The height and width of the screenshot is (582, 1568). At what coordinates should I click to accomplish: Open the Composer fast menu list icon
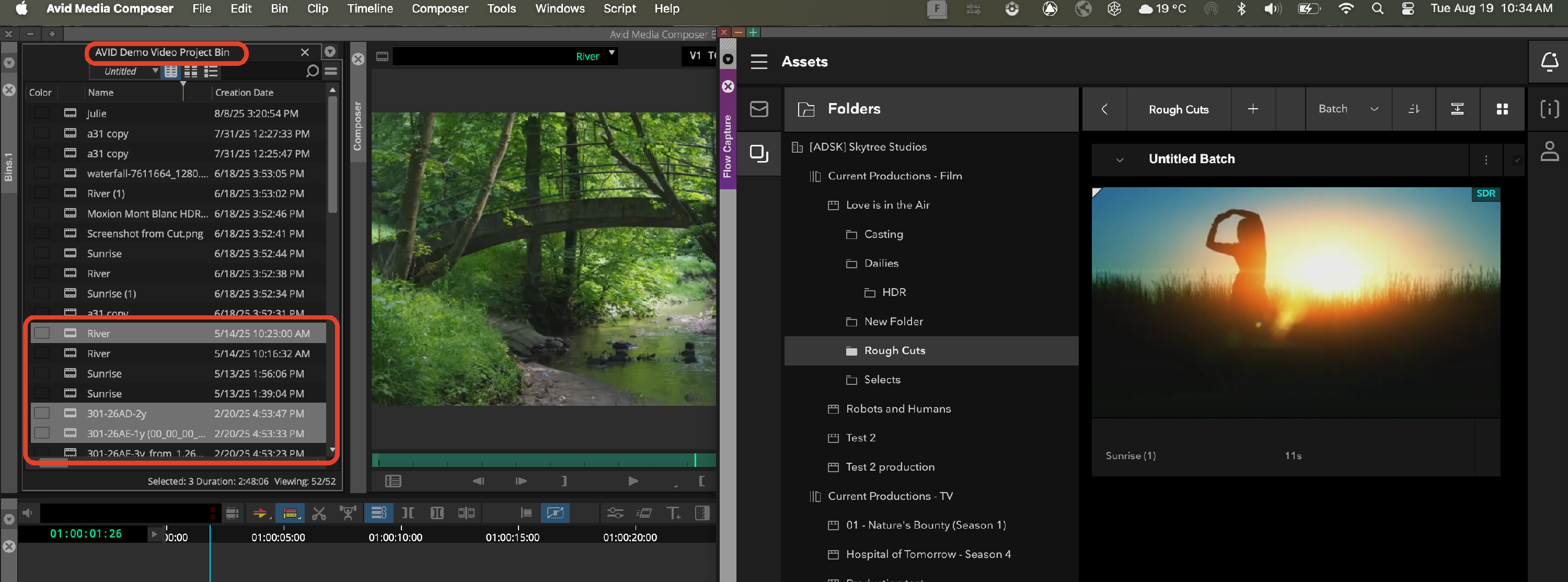393,481
